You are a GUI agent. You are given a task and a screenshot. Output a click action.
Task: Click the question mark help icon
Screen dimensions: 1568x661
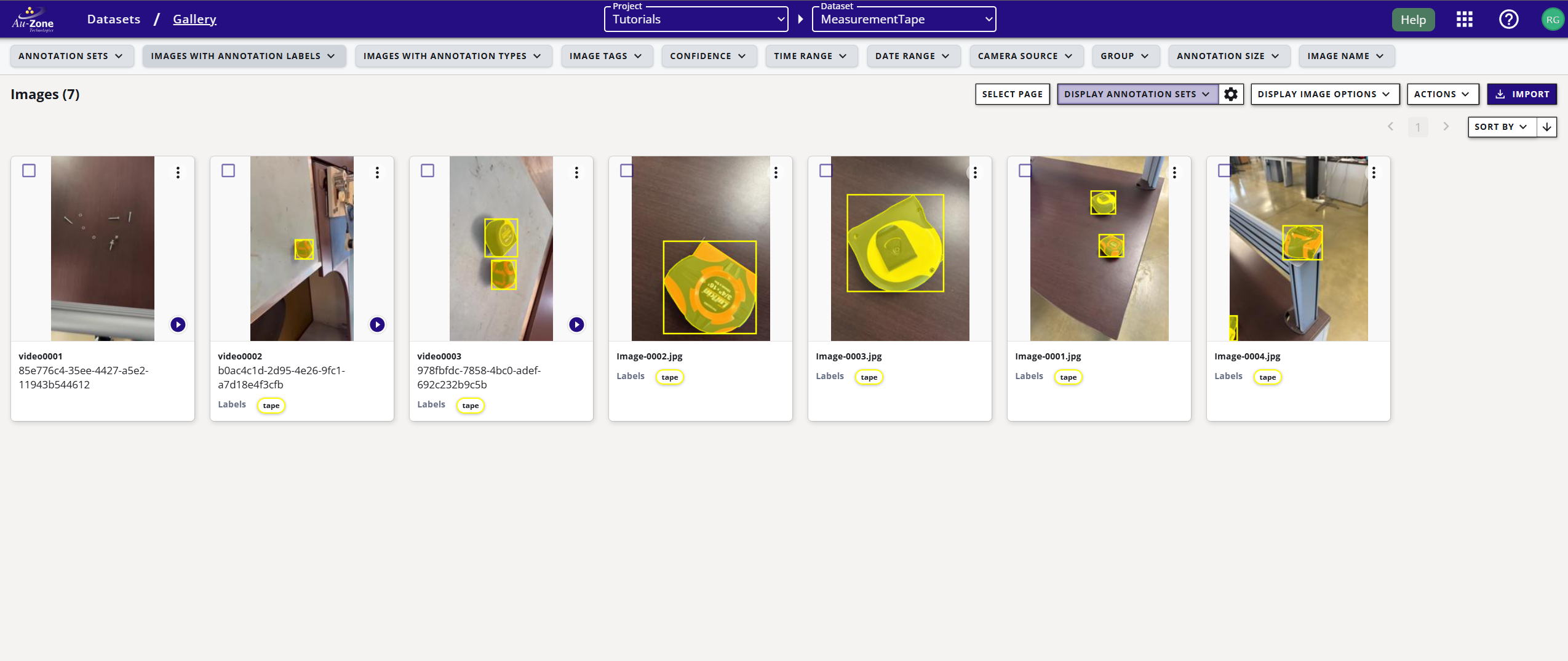click(x=1508, y=20)
